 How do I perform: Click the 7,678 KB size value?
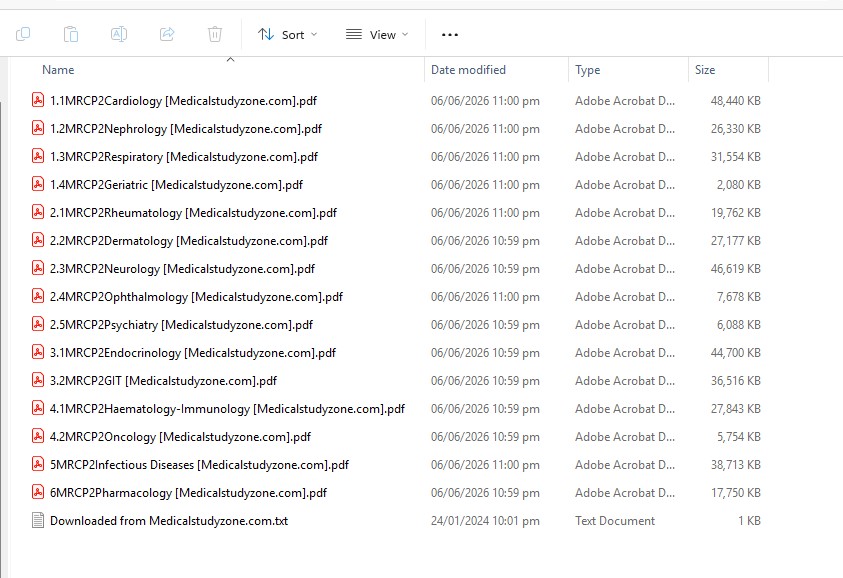[x=738, y=297]
